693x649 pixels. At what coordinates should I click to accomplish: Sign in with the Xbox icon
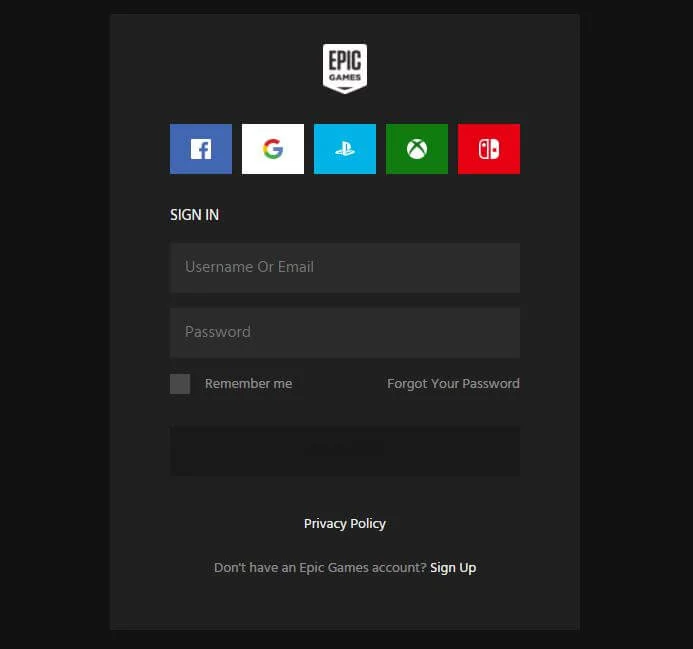click(417, 149)
